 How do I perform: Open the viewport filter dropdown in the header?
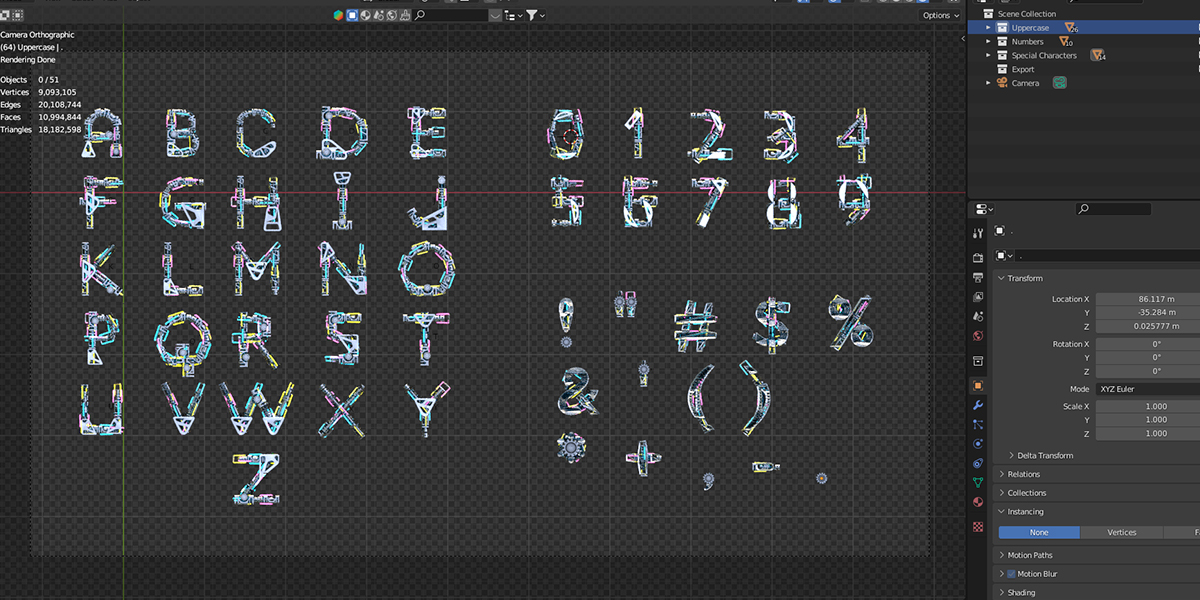[x=533, y=15]
